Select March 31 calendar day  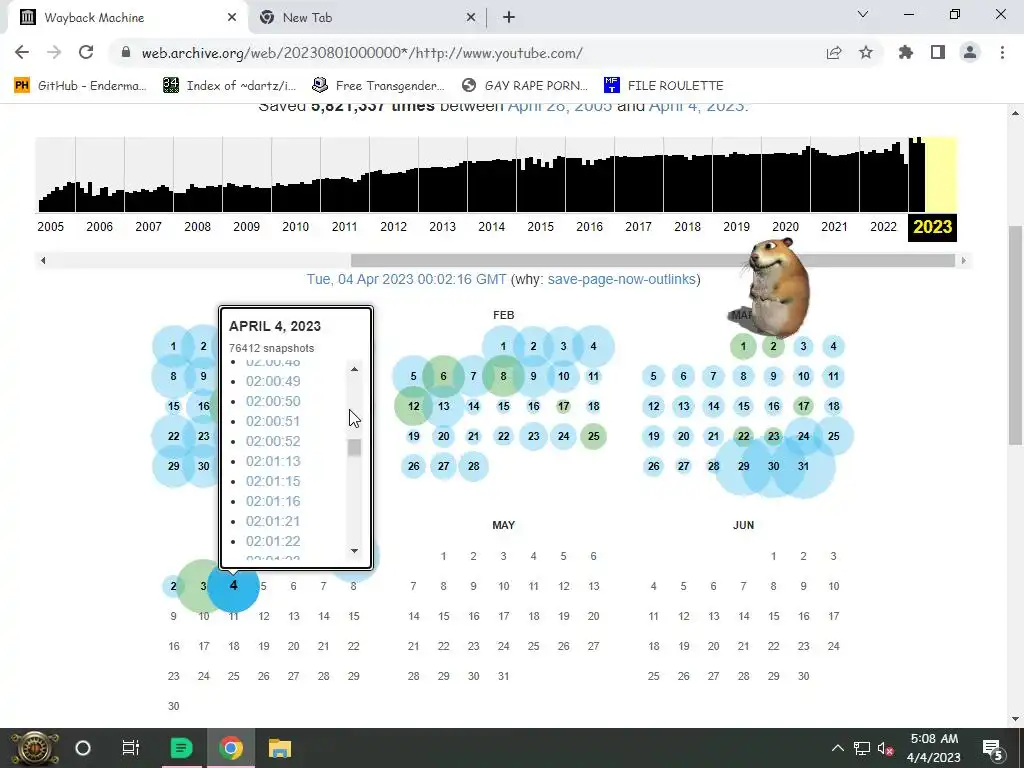click(803, 466)
